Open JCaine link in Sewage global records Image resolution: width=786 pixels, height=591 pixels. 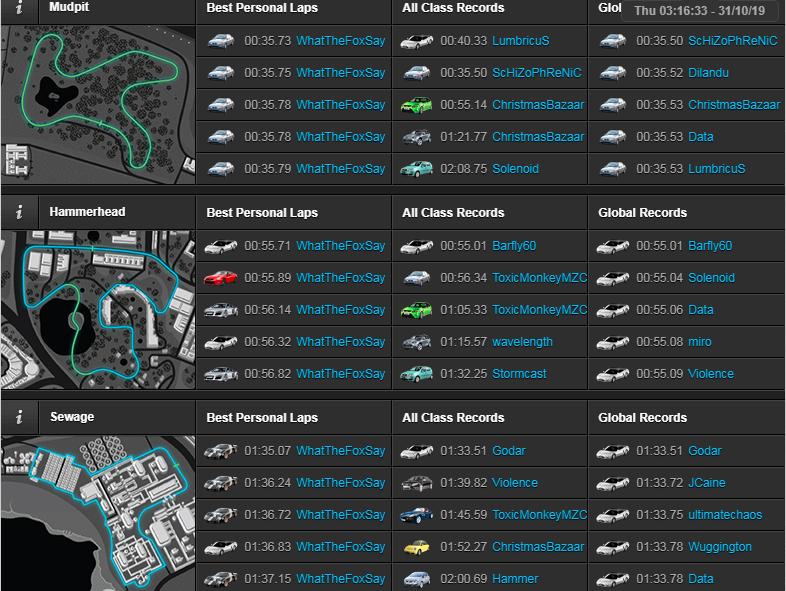tap(706, 483)
